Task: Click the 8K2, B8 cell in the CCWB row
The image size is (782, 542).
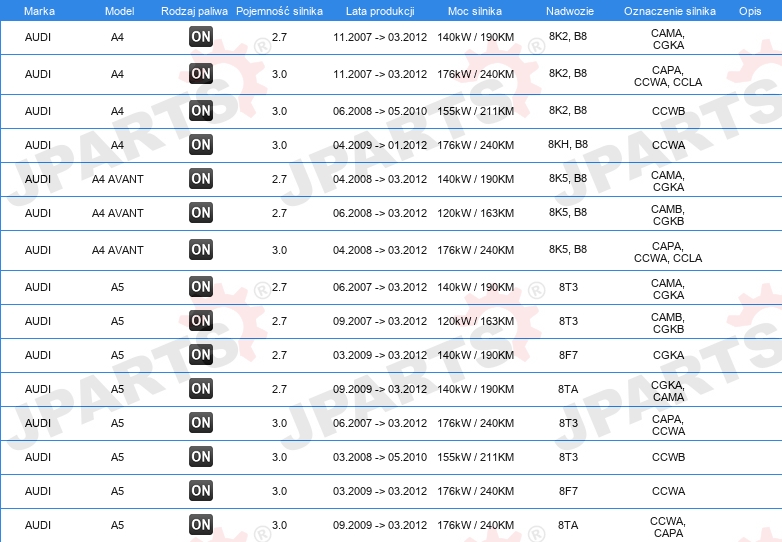Action: click(x=568, y=110)
